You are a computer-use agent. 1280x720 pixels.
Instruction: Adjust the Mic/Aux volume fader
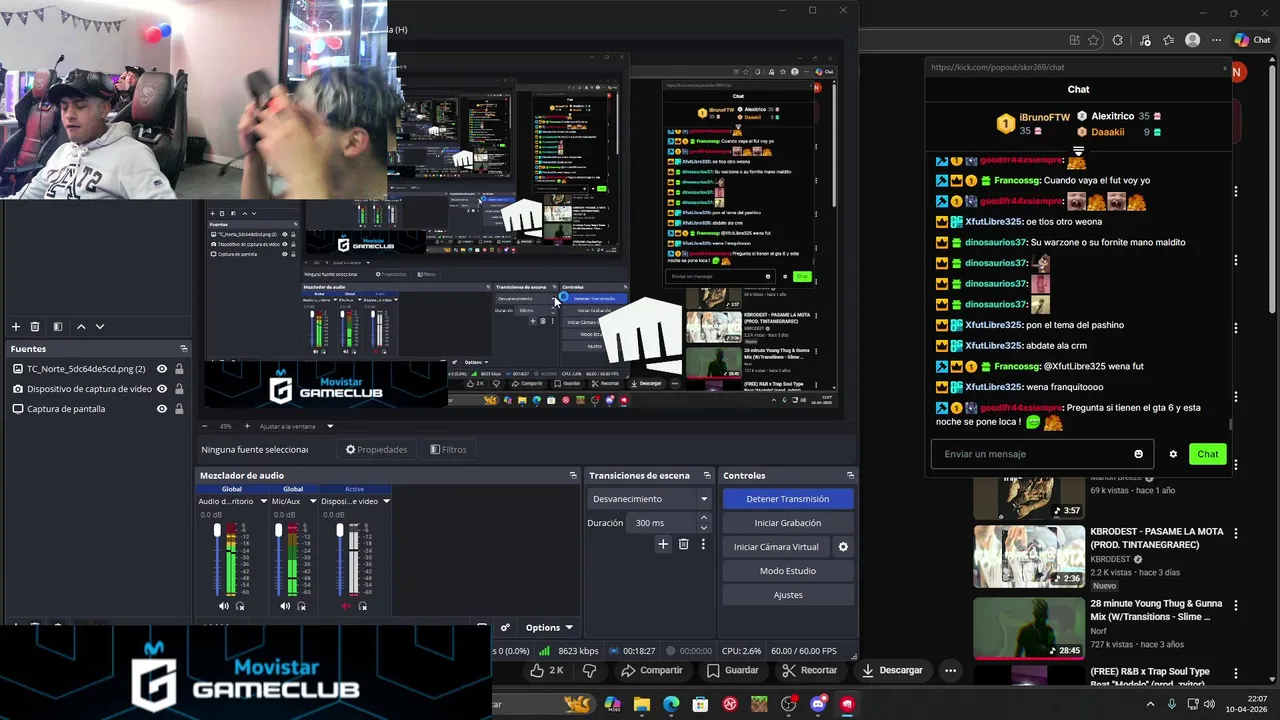[278, 530]
